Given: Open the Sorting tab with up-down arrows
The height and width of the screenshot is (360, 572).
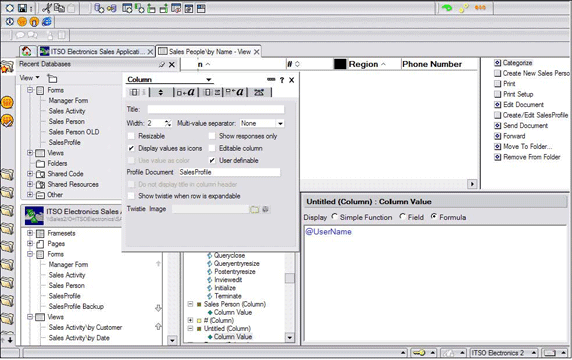Looking at the screenshot, I should pos(161,93).
